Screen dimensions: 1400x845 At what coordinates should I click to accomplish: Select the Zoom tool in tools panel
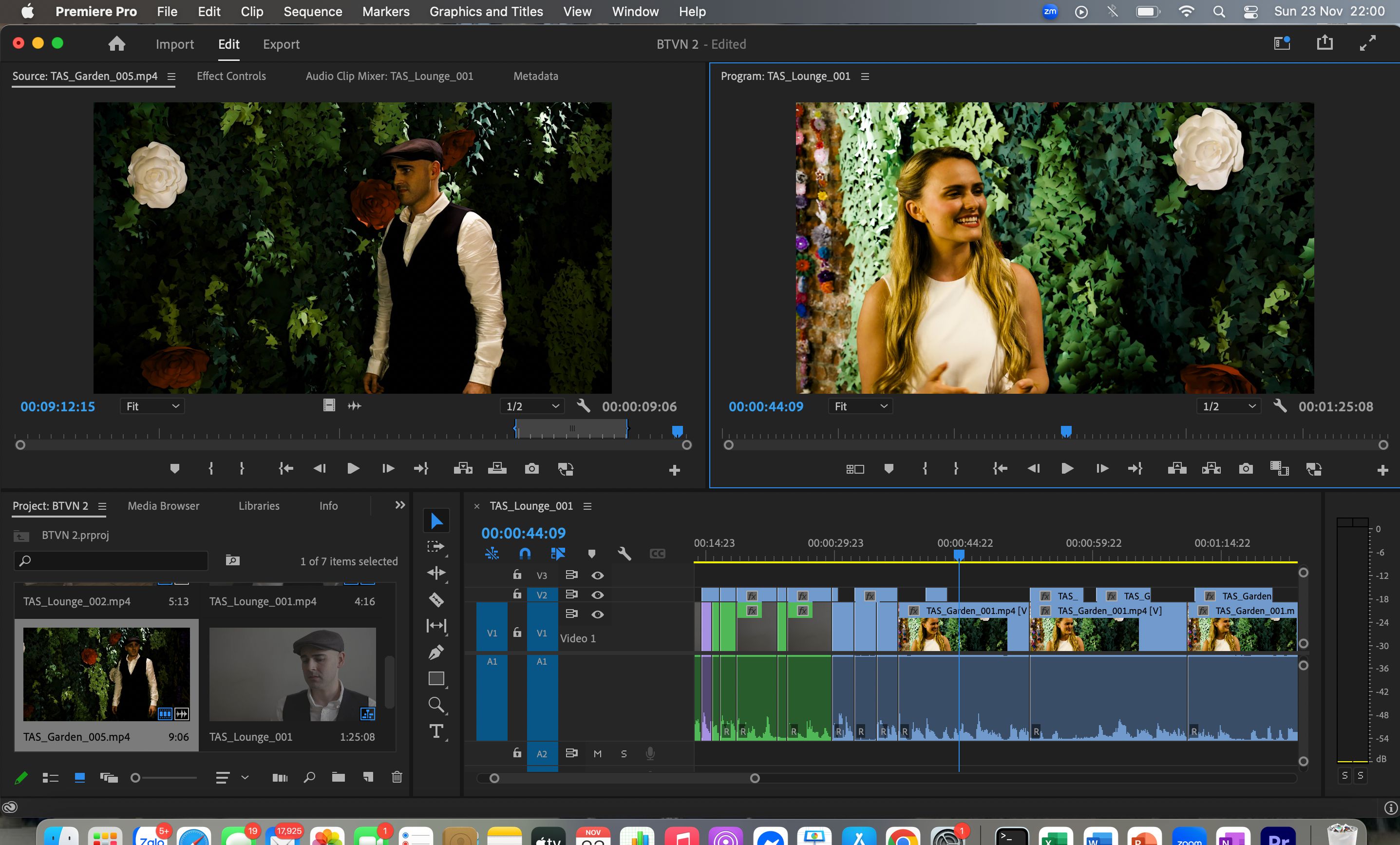pyautogui.click(x=436, y=705)
